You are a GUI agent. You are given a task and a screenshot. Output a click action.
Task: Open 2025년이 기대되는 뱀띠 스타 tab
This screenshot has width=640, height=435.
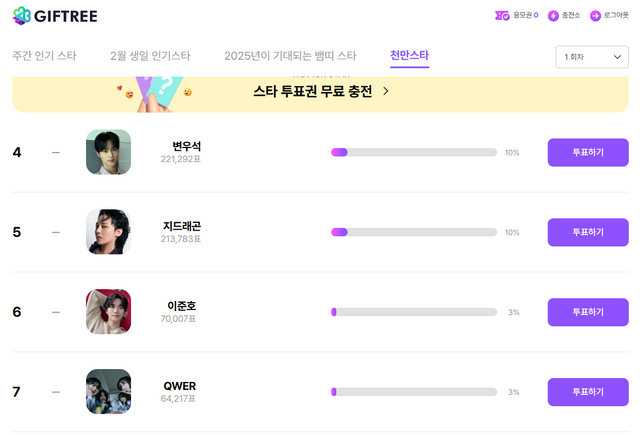point(290,56)
